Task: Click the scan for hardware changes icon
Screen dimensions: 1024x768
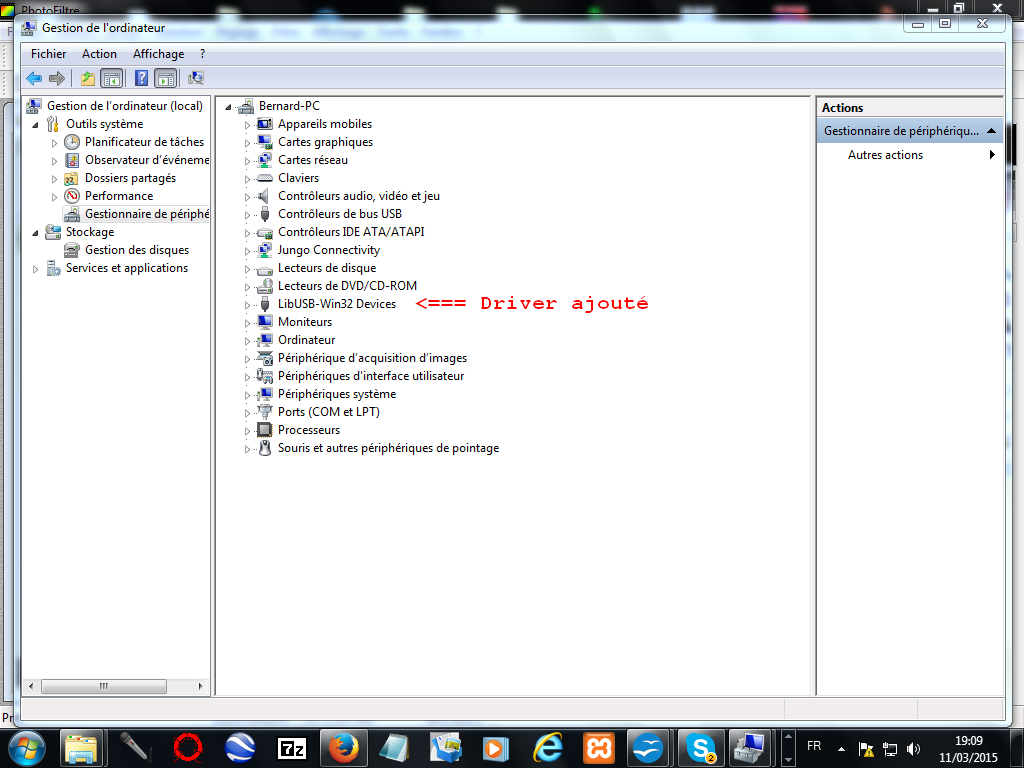Action: pyautogui.click(x=196, y=78)
